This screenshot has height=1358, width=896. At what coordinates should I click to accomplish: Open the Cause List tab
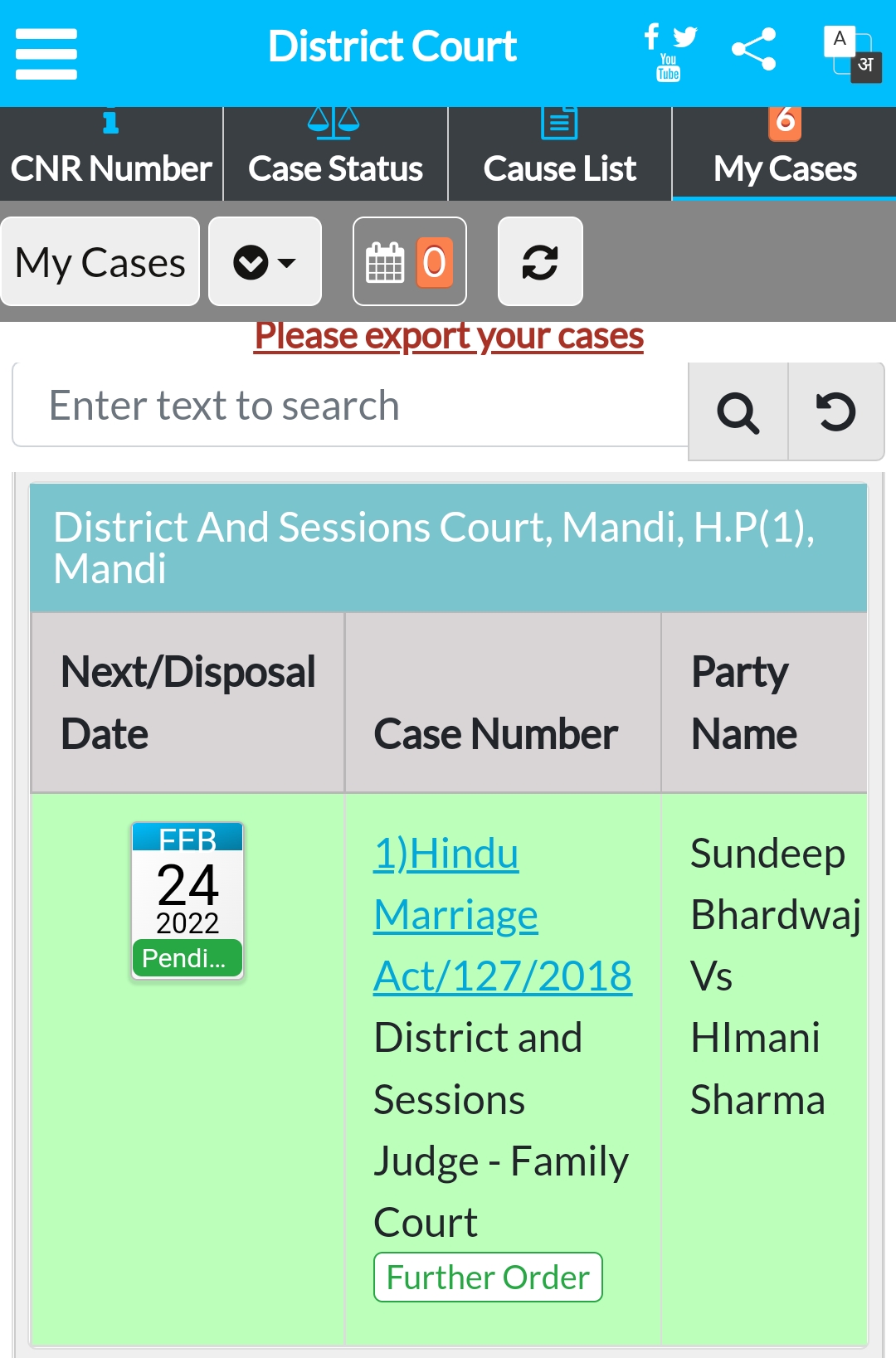point(560,154)
